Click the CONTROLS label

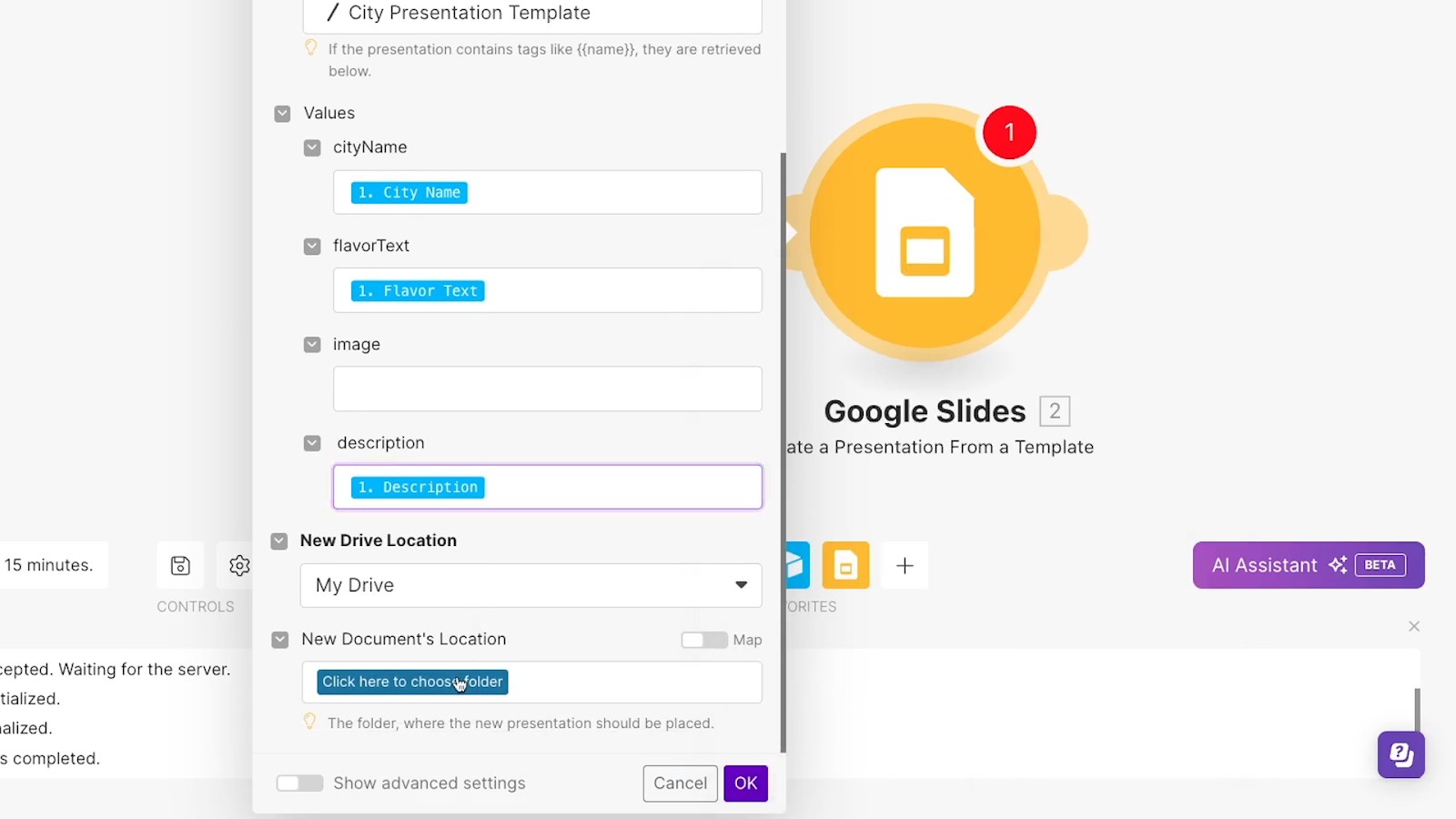196,607
